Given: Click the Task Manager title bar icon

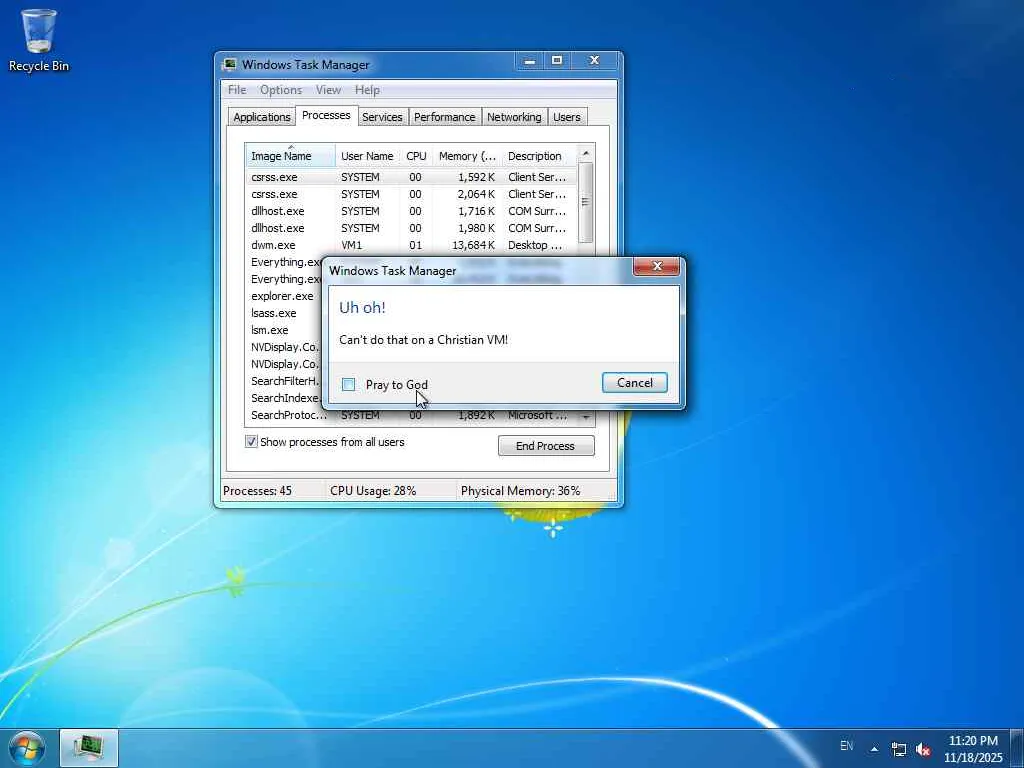Looking at the screenshot, I should [230, 64].
